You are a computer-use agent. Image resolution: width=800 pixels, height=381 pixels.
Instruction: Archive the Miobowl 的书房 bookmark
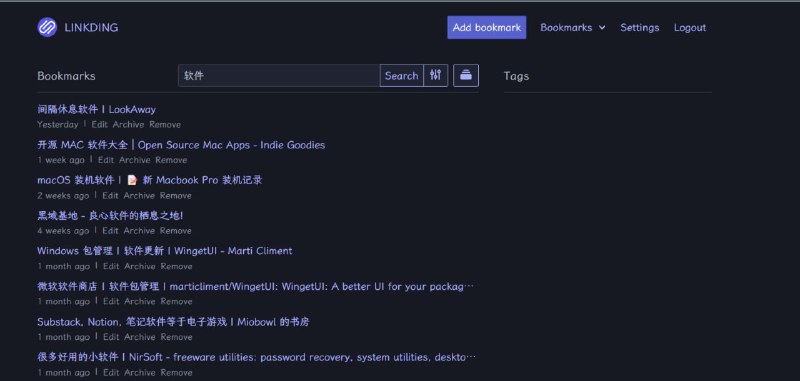(x=140, y=337)
